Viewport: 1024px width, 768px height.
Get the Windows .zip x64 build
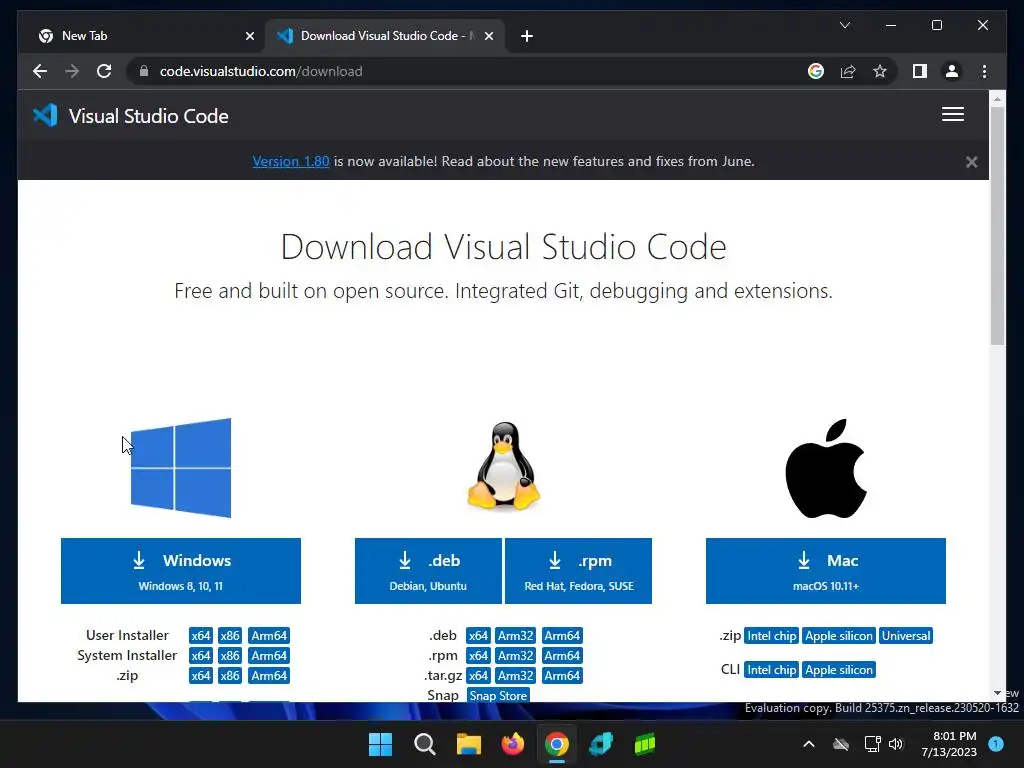click(x=200, y=676)
